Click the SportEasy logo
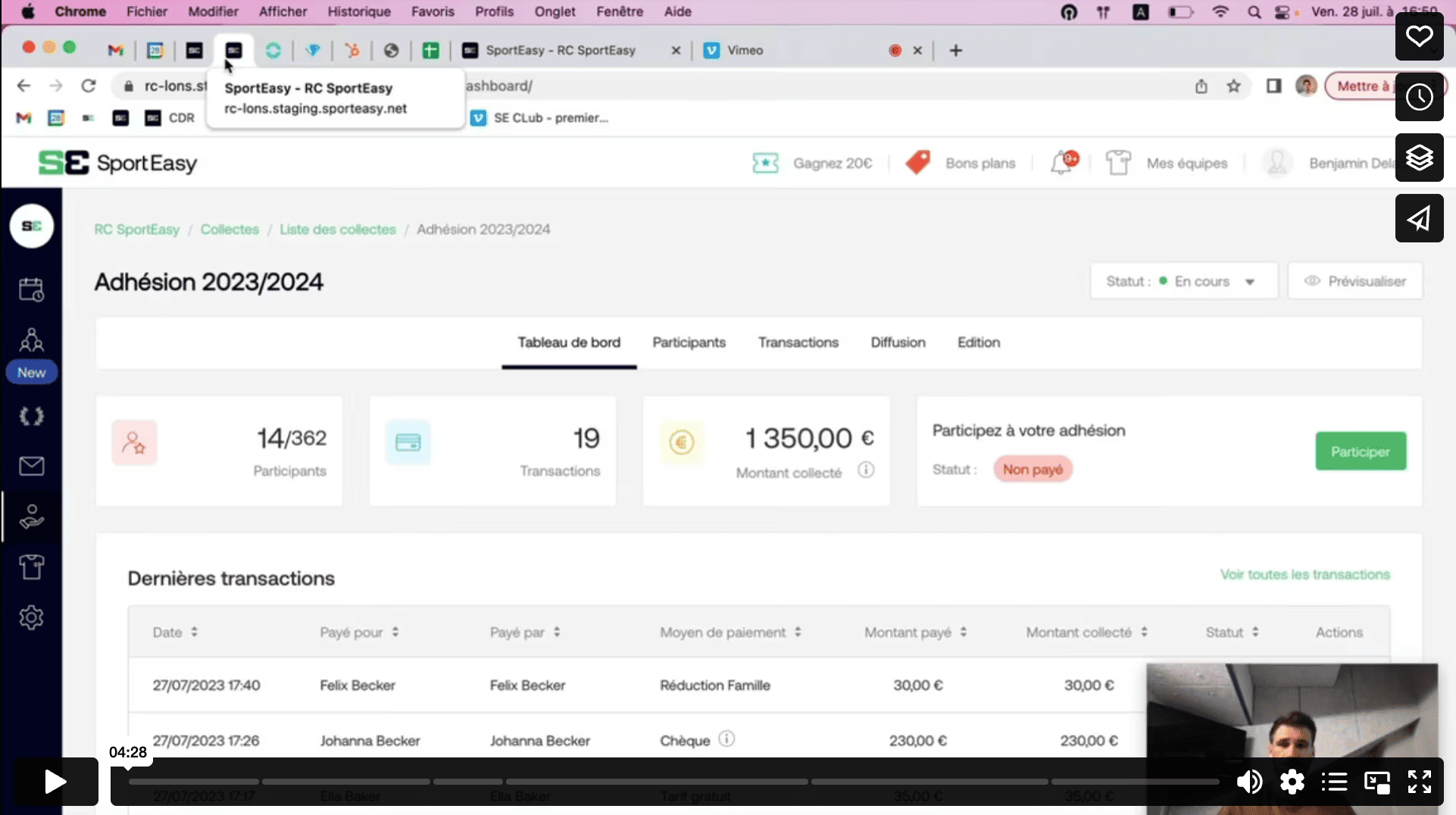This screenshot has height=815, width=1456. coord(117,163)
